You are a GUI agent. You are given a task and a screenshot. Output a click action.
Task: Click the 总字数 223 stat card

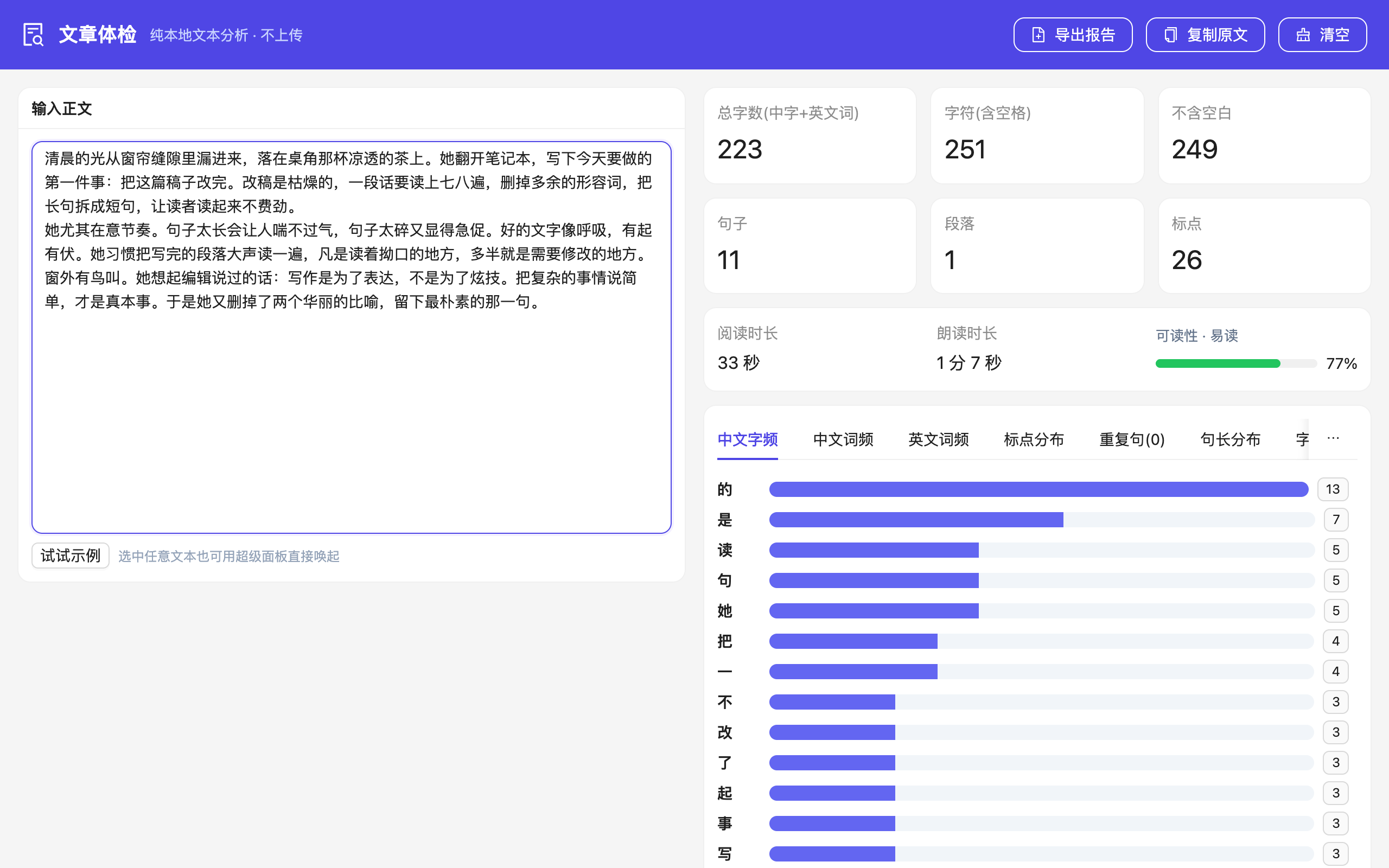pyautogui.click(x=810, y=136)
